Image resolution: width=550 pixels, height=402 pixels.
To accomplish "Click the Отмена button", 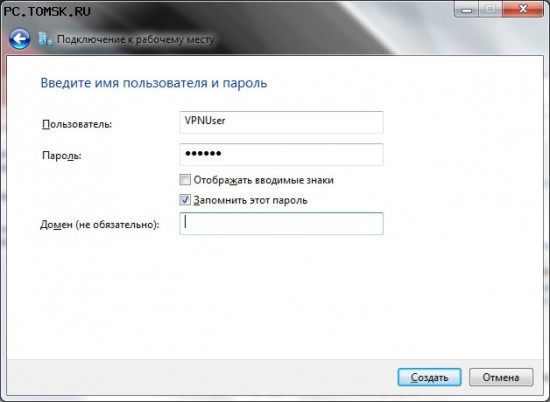I will click(x=501, y=377).
